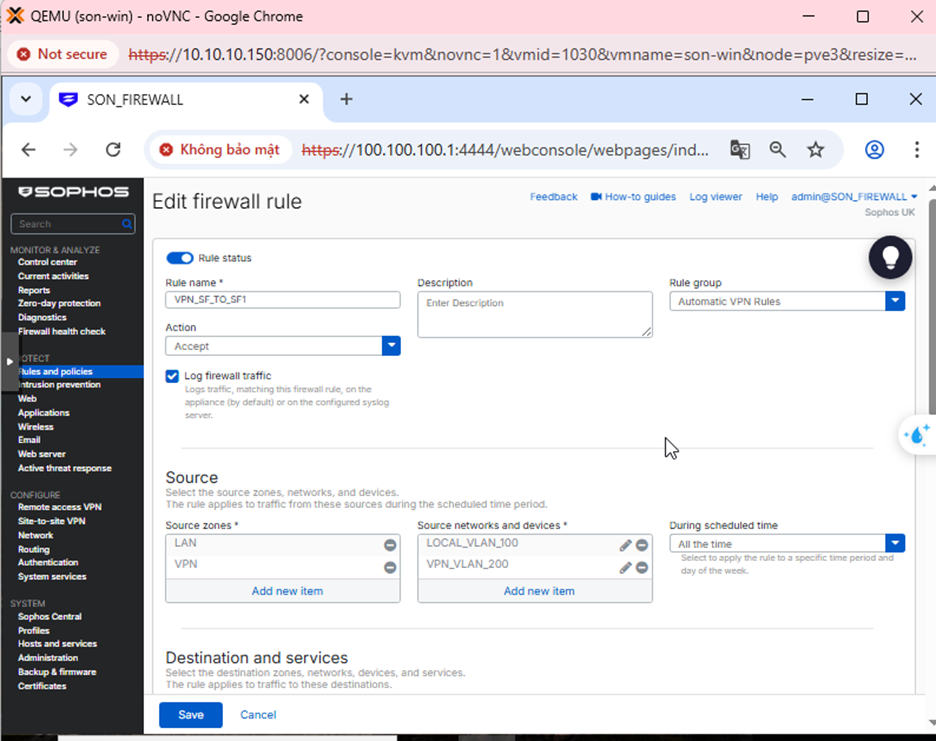The width and height of the screenshot is (936, 741).
Task: Bookmark page with star icon
Action: coord(816,149)
